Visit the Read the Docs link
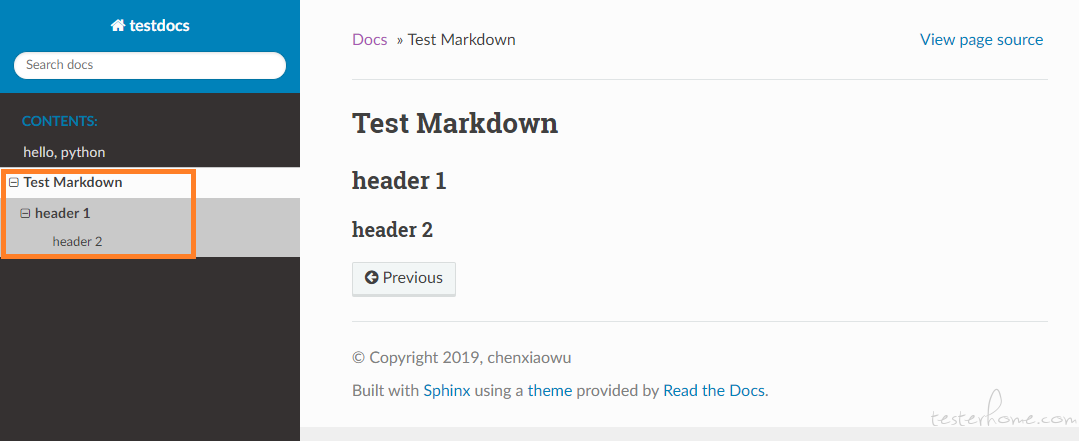This screenshot has width=1079, height=441. click(714, 391)
